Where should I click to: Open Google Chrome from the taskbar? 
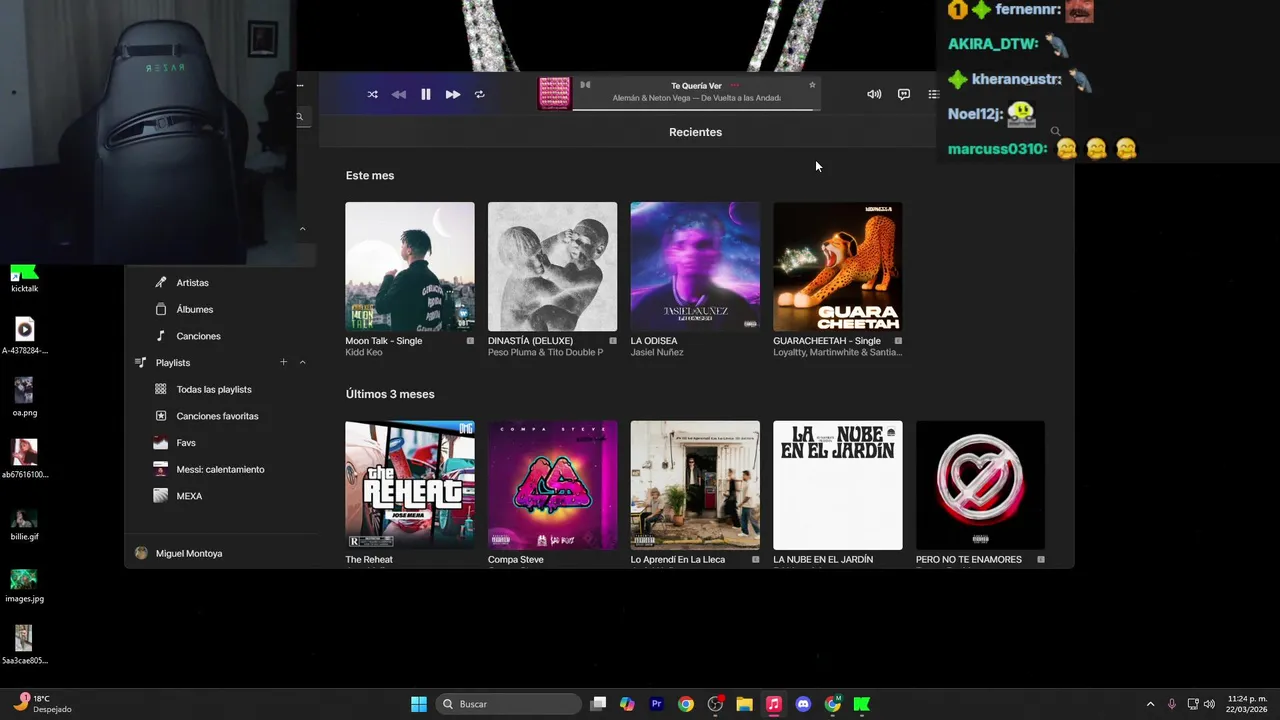click(x=686, y=704)
